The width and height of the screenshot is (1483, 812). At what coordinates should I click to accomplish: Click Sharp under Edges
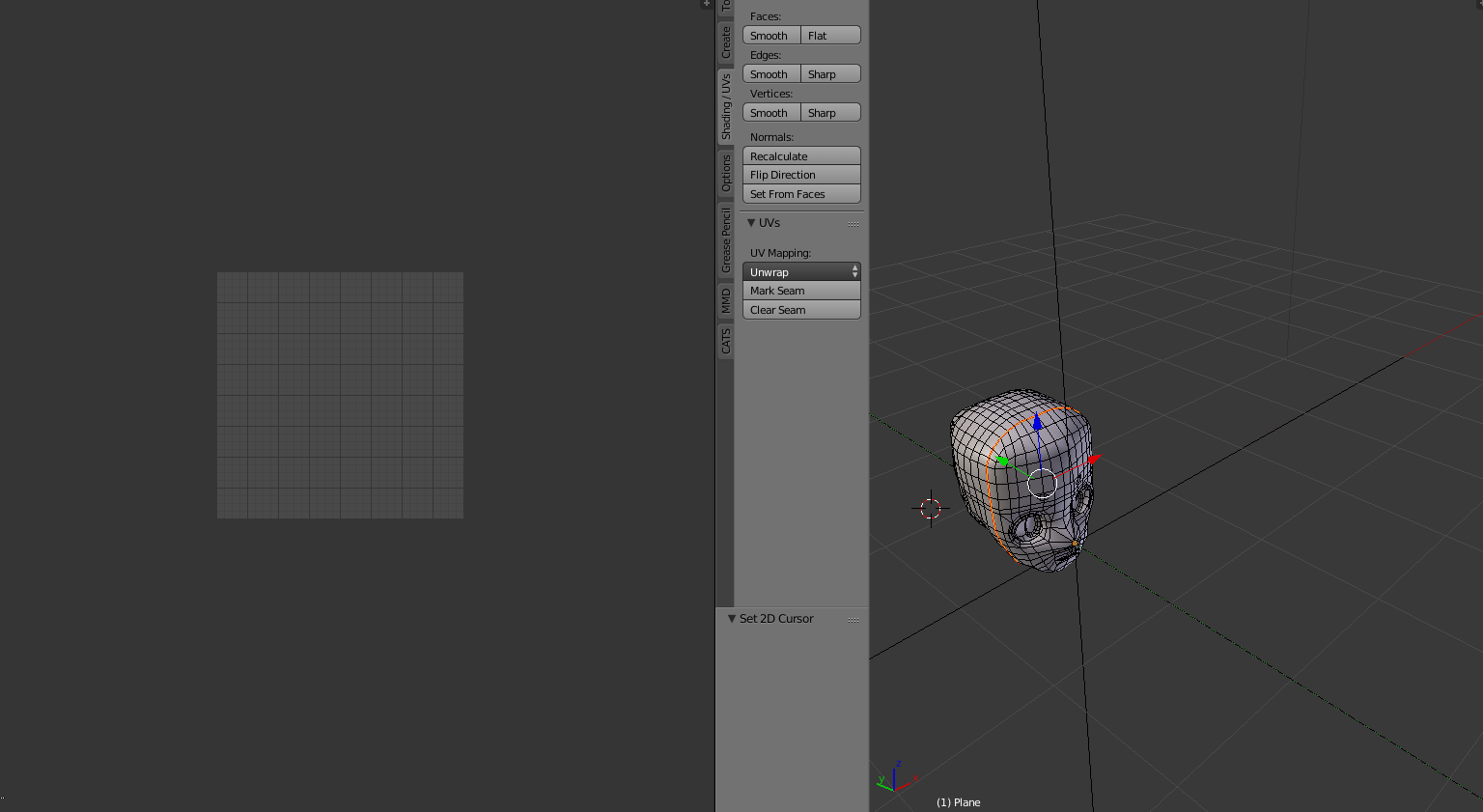tap(830, 74)
